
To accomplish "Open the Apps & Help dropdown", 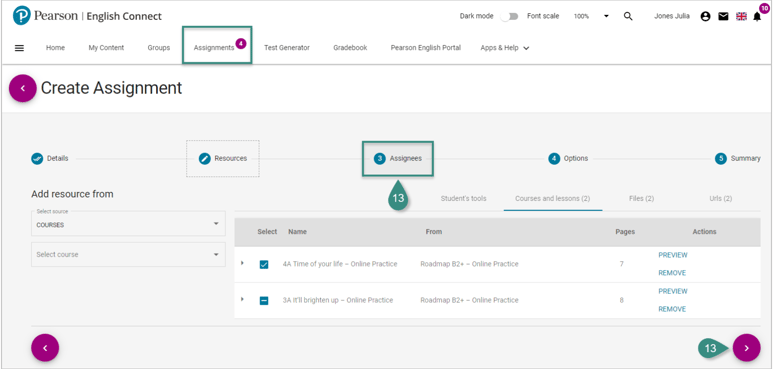I will coord(505,48).
